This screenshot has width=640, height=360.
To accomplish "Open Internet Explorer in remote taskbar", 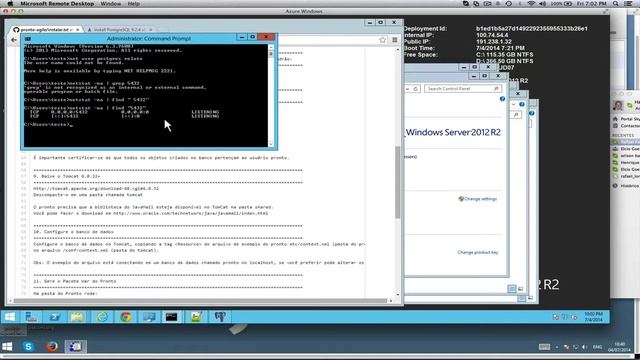I will point(102,317).
